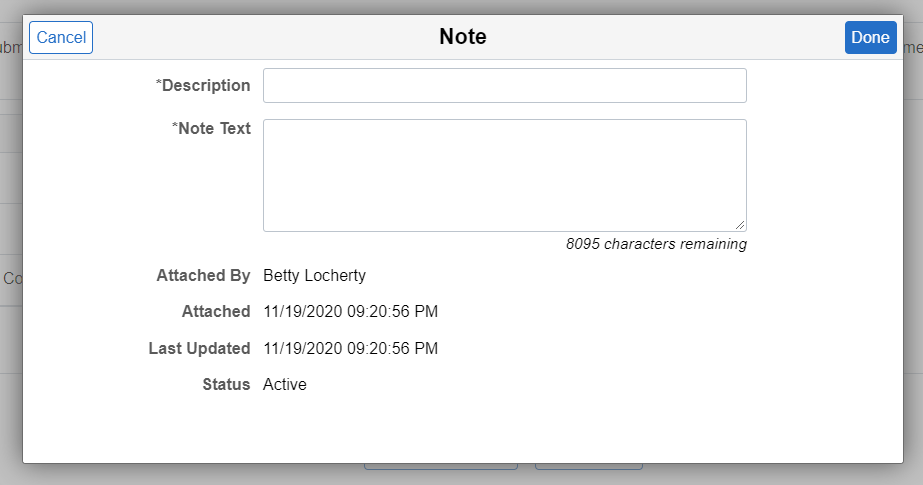Click the "Attached" date label
The image size is (923, 485).
(x=216, y=311)
